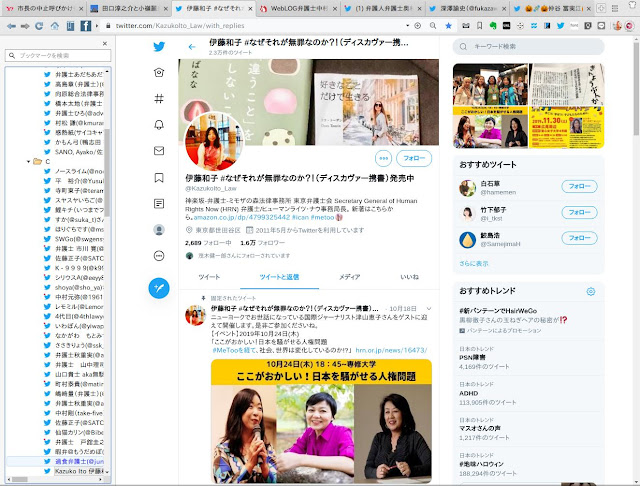
Task: Open the hrn.or.jp/news link in tweet
Action: click(x=391, y=350)
